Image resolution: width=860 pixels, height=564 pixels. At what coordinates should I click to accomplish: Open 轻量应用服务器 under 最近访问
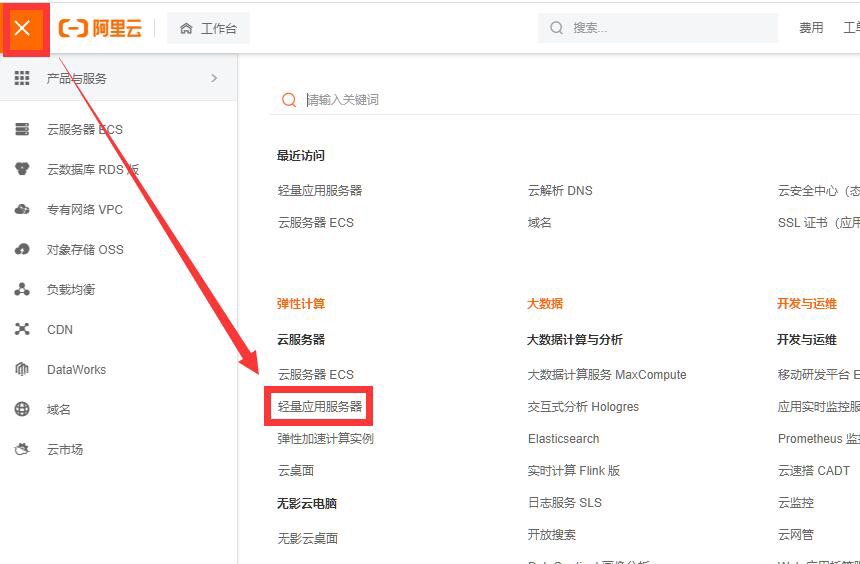(x=320, y=190)
